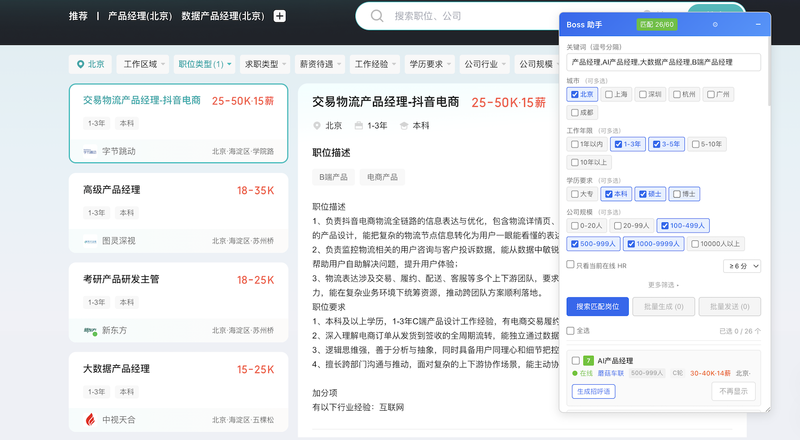
Task: Check the 深圳 city checkbox
Action: (643, 94)
